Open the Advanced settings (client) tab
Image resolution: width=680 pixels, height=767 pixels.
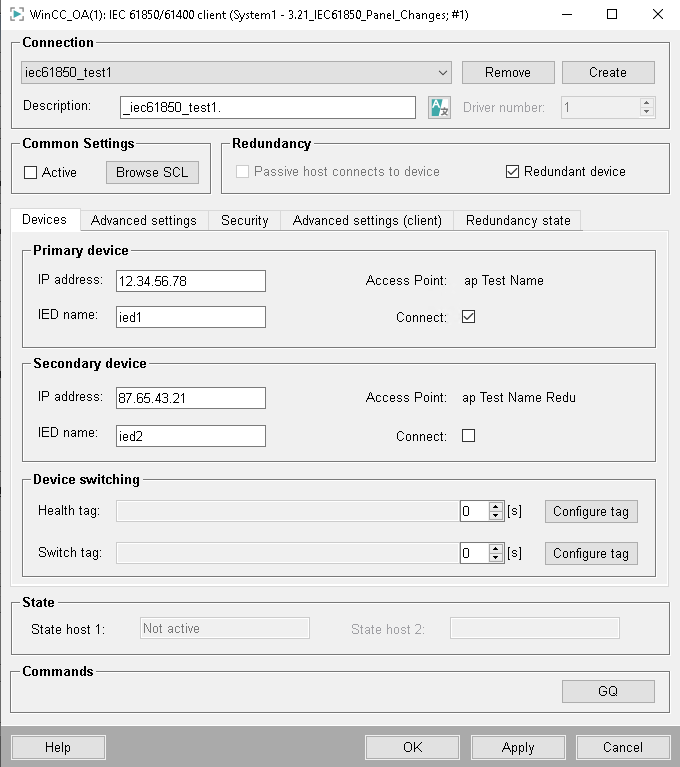(367, 220)
